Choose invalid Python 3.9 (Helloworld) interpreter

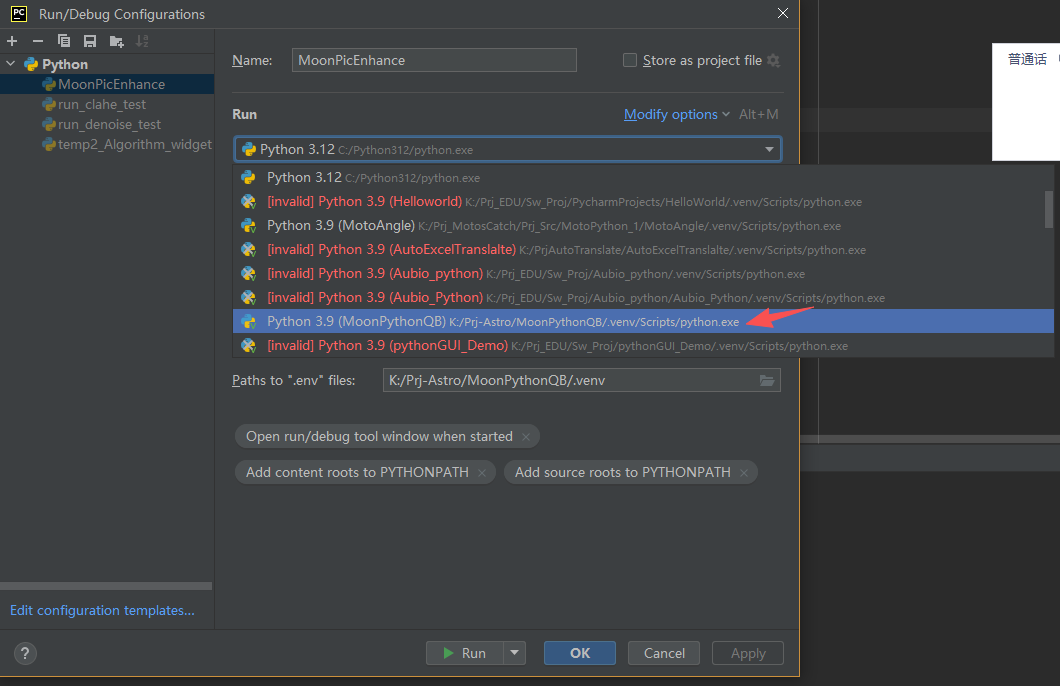(639, 201)
